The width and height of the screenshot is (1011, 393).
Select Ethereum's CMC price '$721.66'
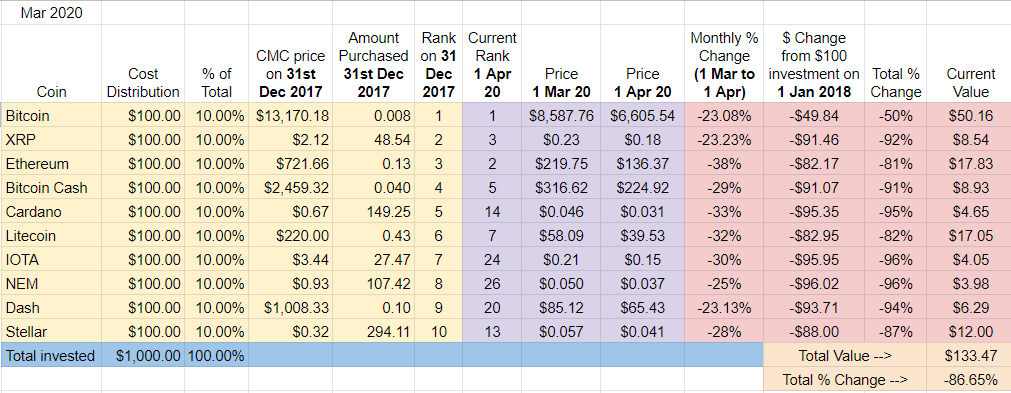[290, 164]
